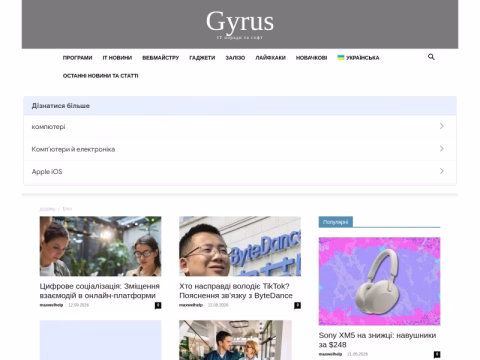Viewport: 480px width, 360px height.
Task: Click author name under TikTok article
Action: pyautogui.click(x=191, y=305)
